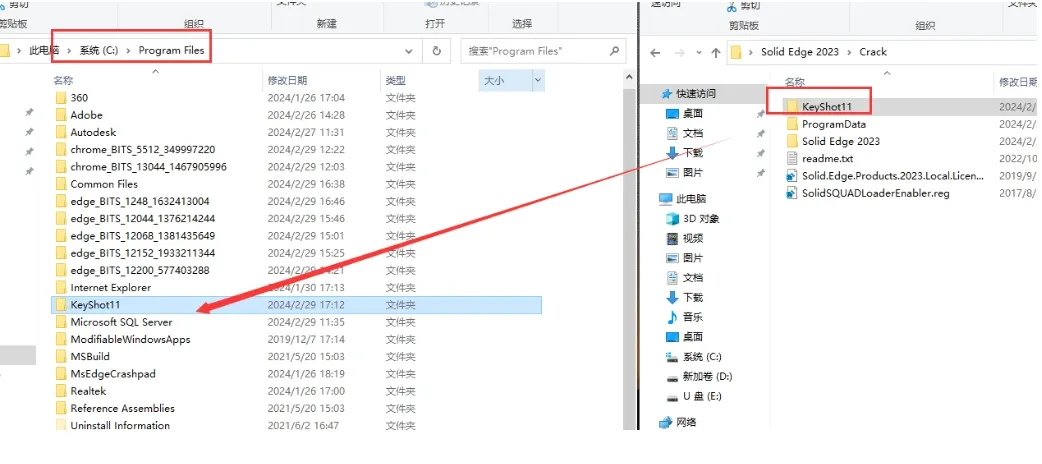The image size is (1042, 464).
Task: Select the Common Files folder icon
Action: pos(60,184)
